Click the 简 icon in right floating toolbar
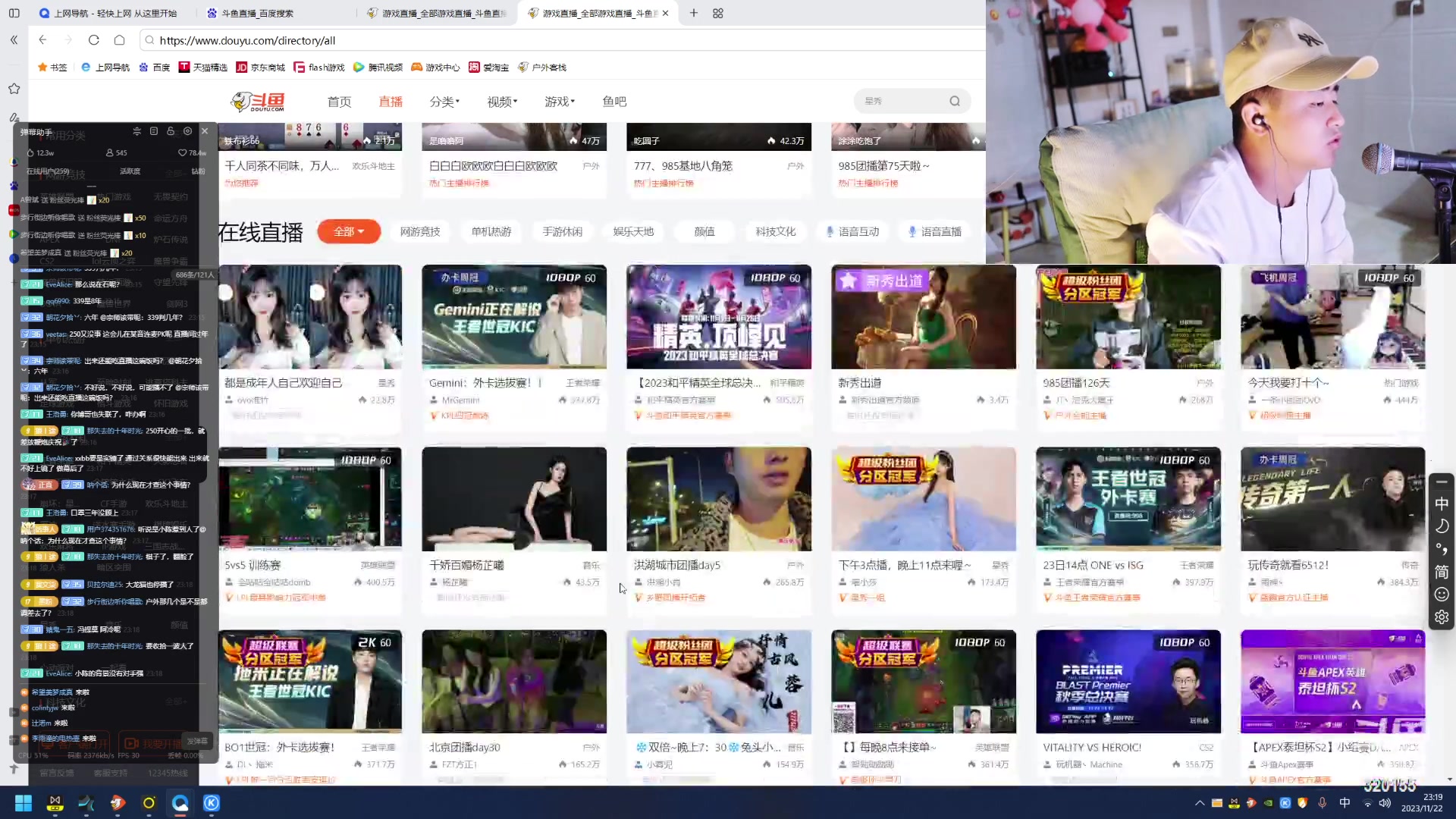Image resolution: width=1456 pixels, height=819 pixels. click(1442, 572)
